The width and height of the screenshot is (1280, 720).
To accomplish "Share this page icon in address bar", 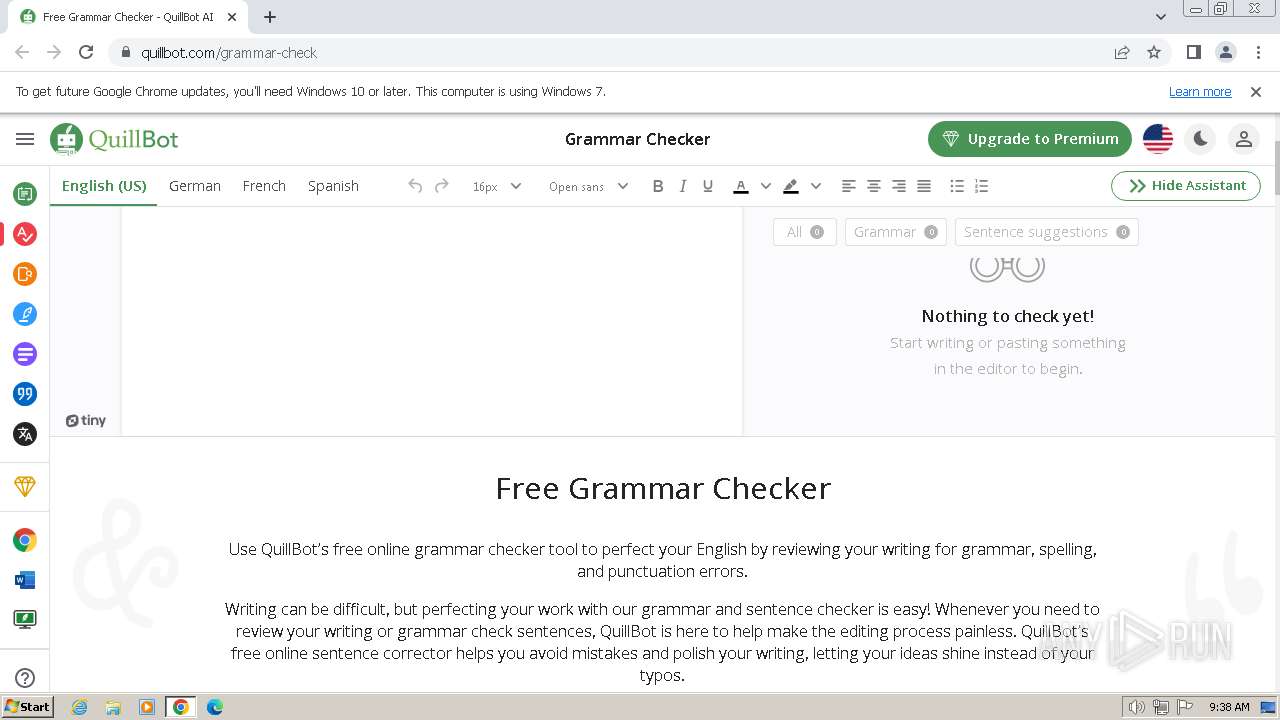I will click(x=1122, y=53).
